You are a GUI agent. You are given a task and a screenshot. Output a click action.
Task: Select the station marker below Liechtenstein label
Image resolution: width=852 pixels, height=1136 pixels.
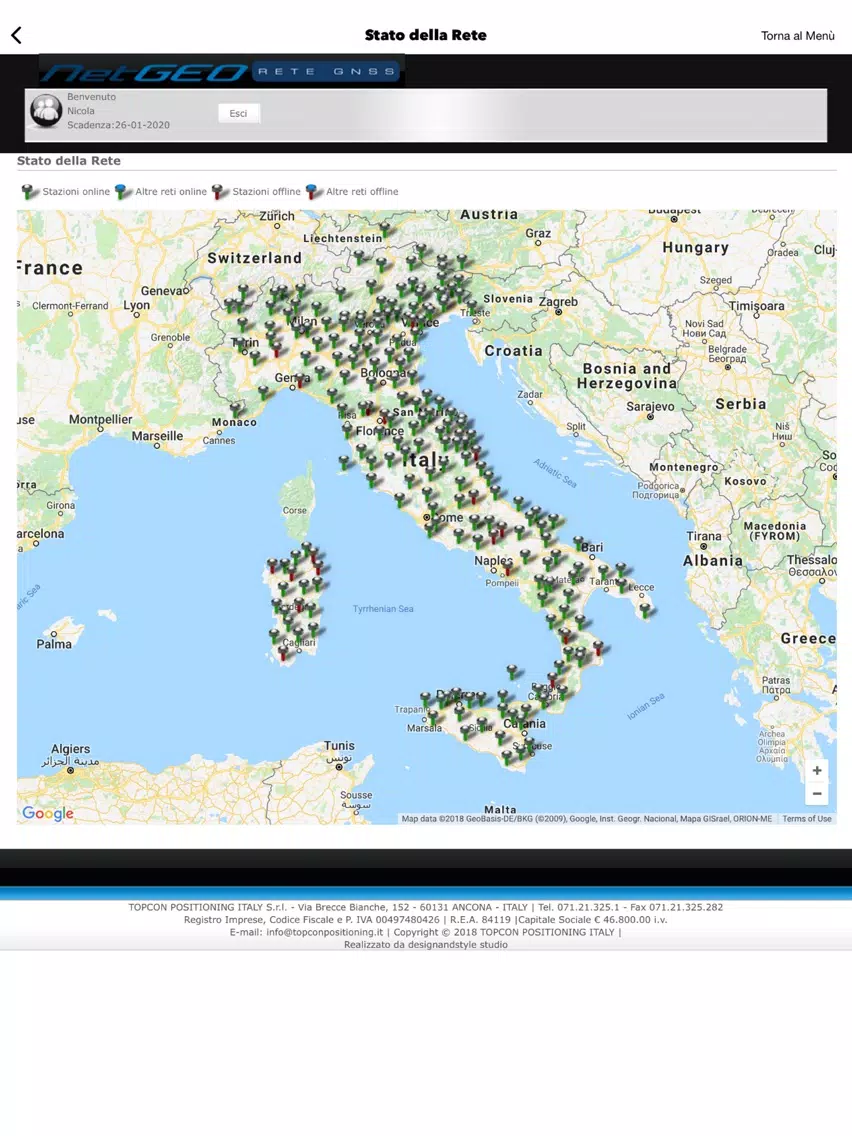point(385,230)
